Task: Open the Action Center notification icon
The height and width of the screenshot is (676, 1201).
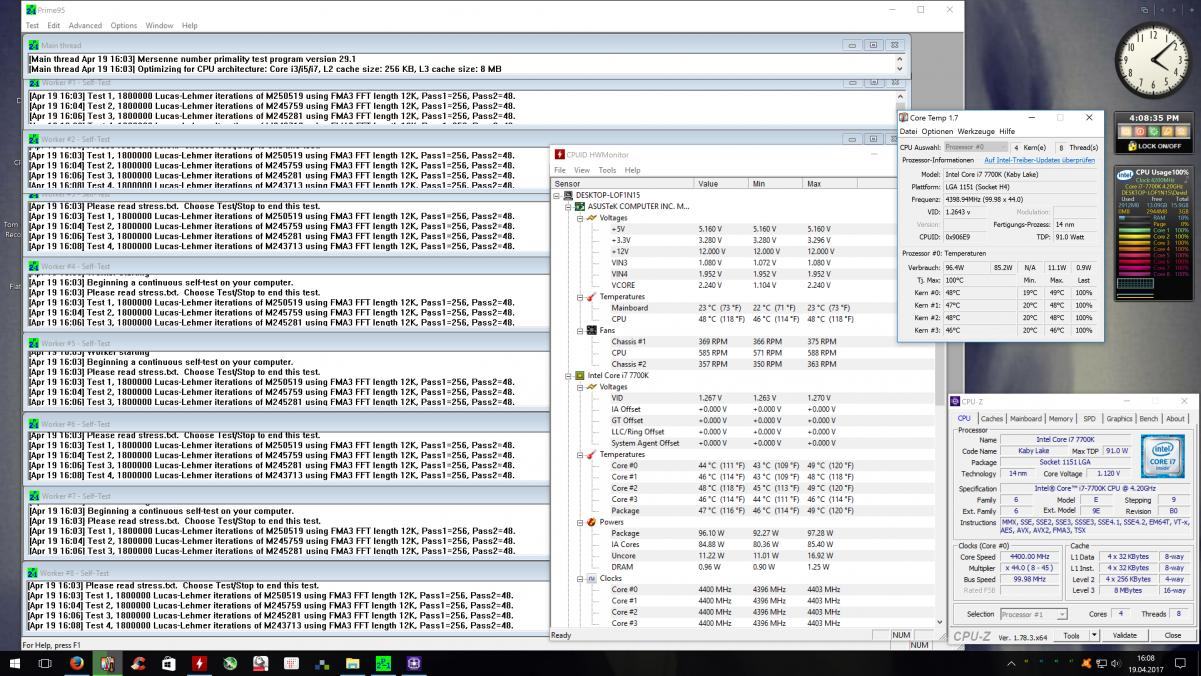Action: [1180, 663]
